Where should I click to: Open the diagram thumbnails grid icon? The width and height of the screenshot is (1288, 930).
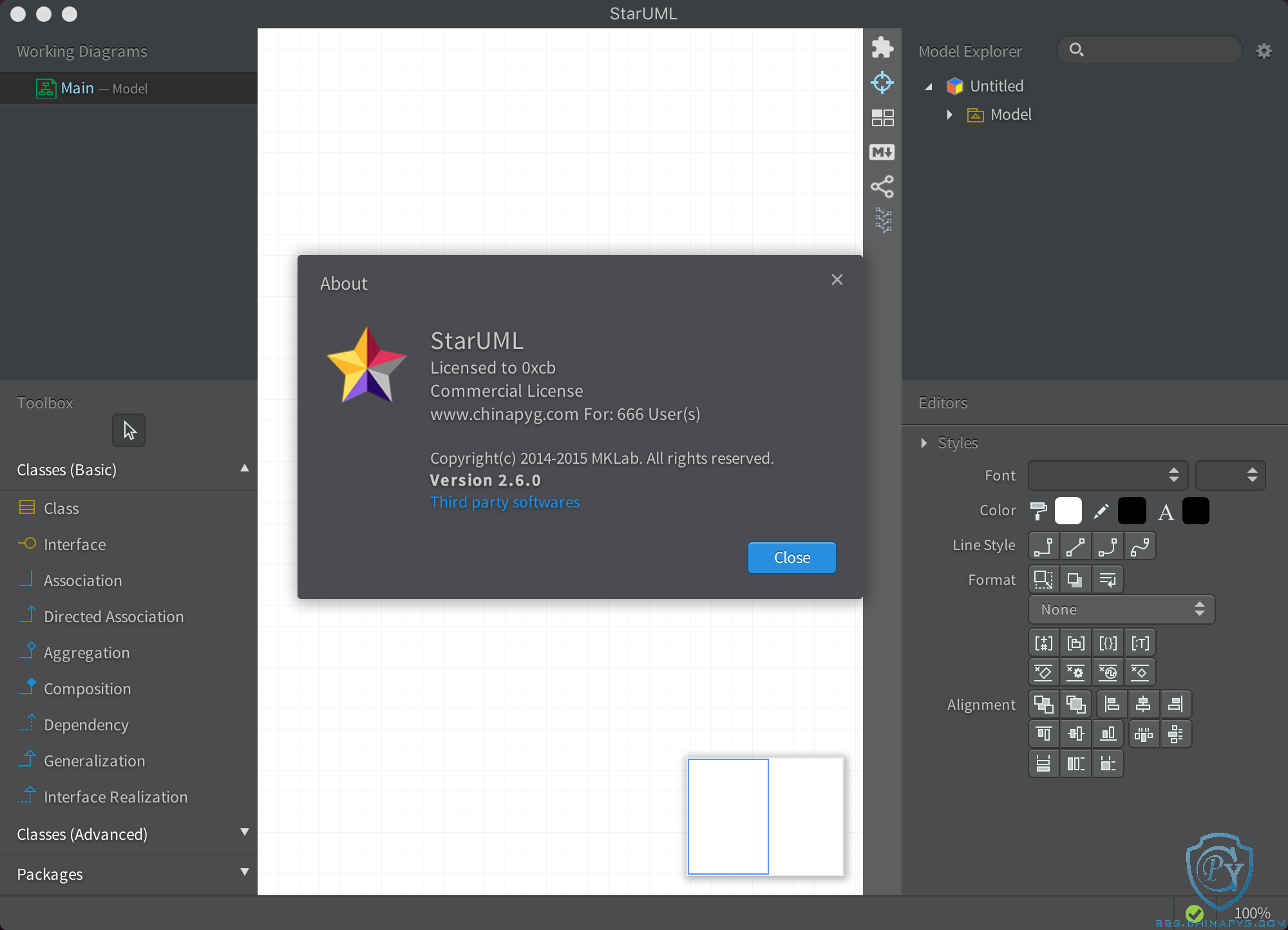tap(882, 117)
